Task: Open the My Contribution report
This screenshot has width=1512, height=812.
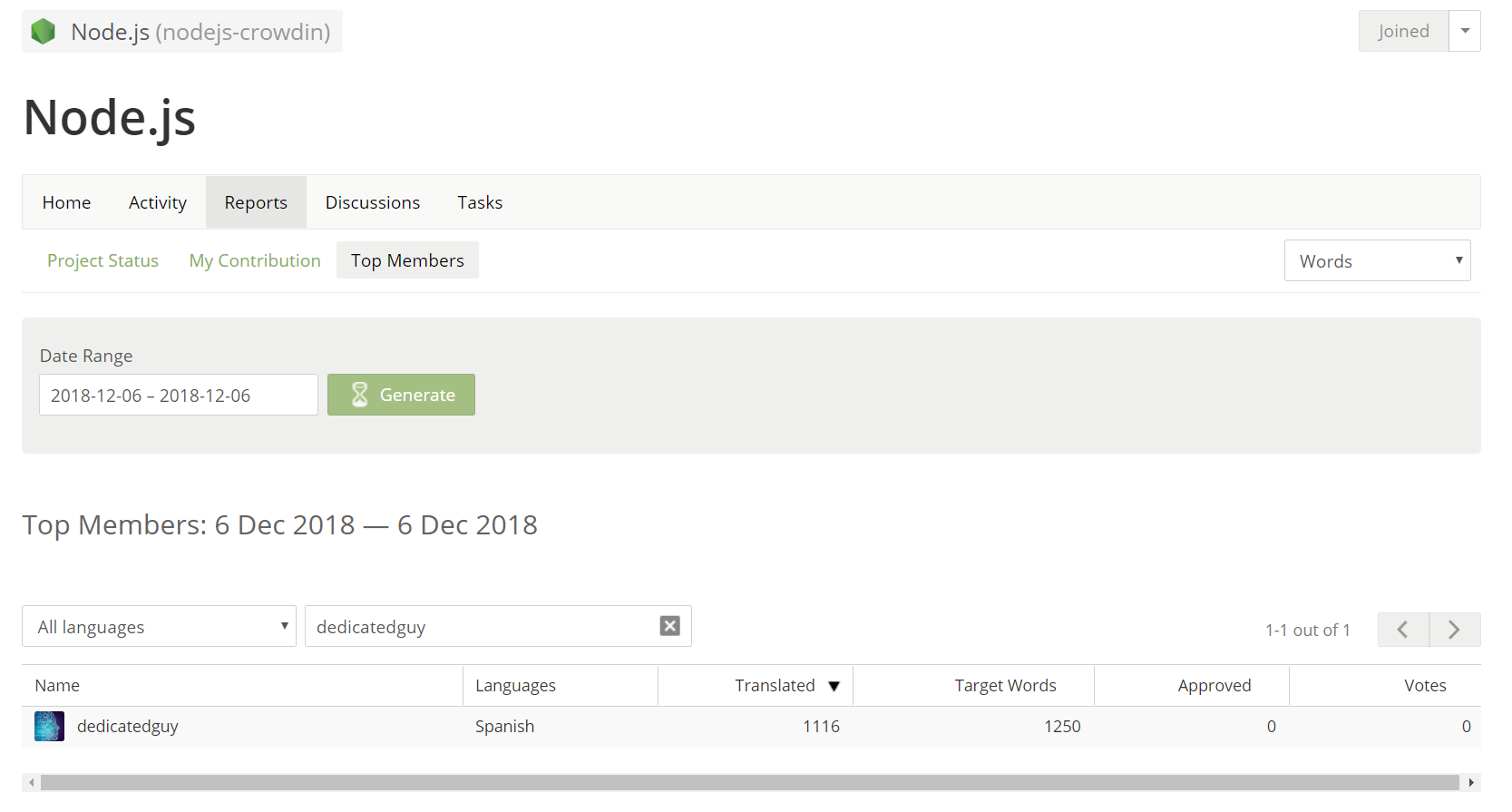Action: coord(255,260)
